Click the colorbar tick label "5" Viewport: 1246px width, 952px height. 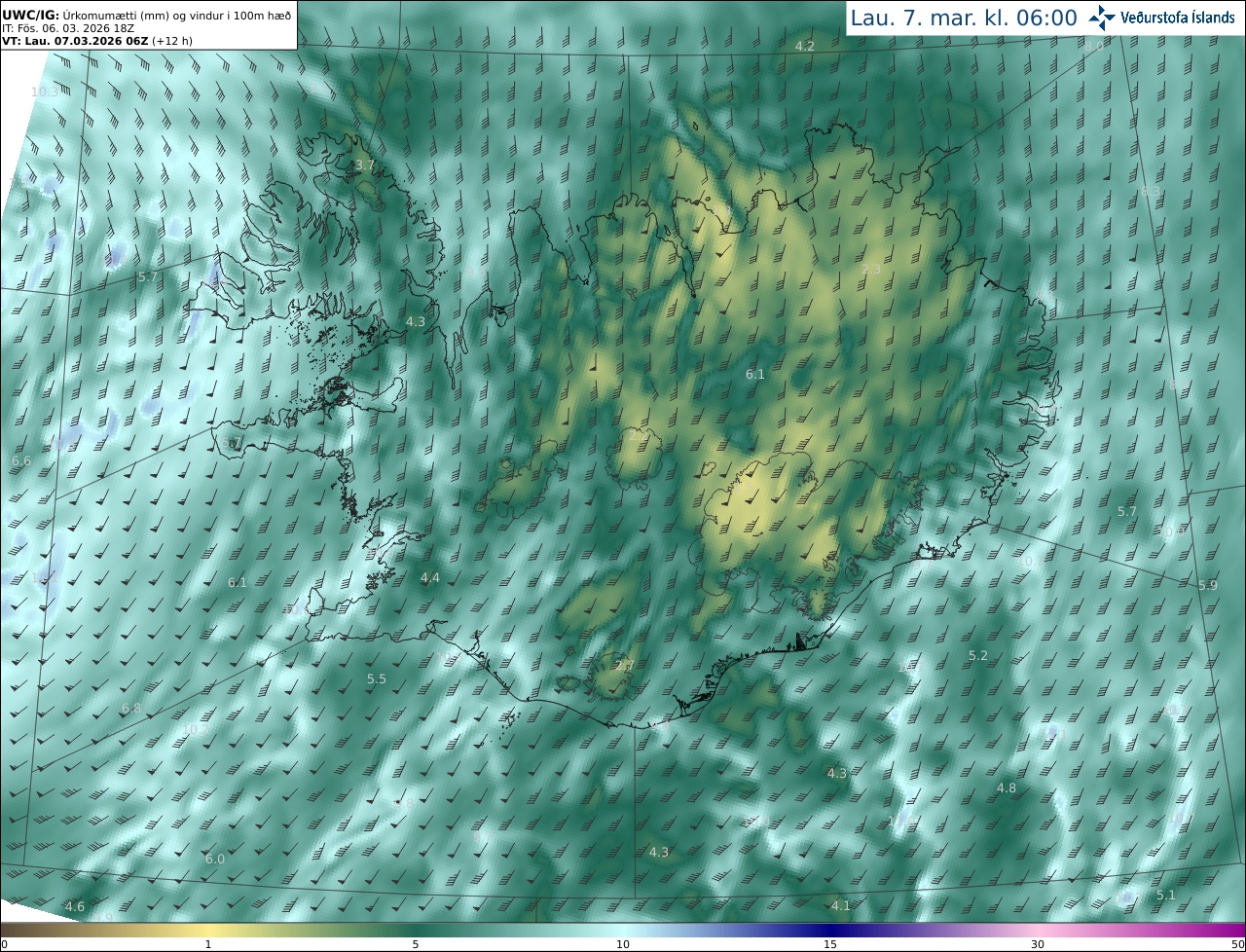416,944
